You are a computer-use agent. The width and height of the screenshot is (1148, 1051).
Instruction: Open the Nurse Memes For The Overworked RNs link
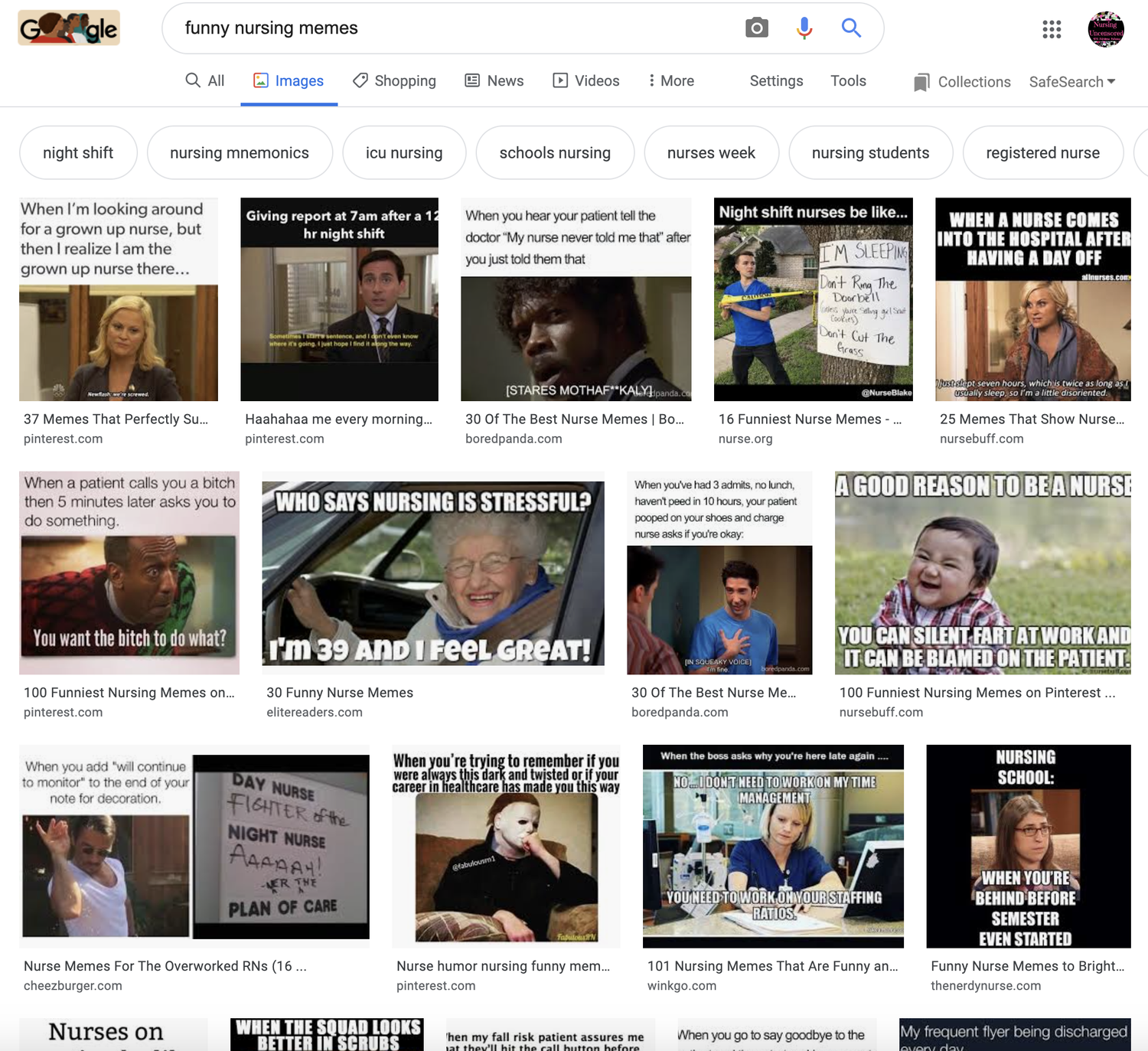[x=165, y=966]
